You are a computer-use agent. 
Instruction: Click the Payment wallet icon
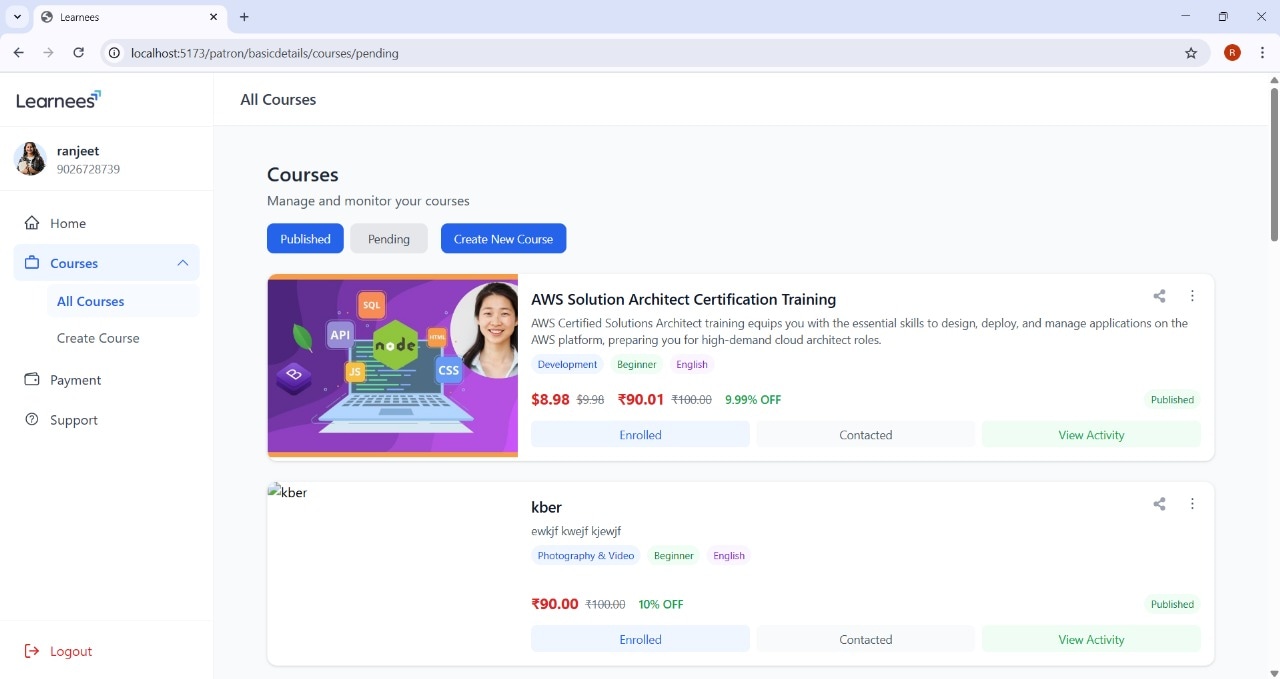point(32,380)
